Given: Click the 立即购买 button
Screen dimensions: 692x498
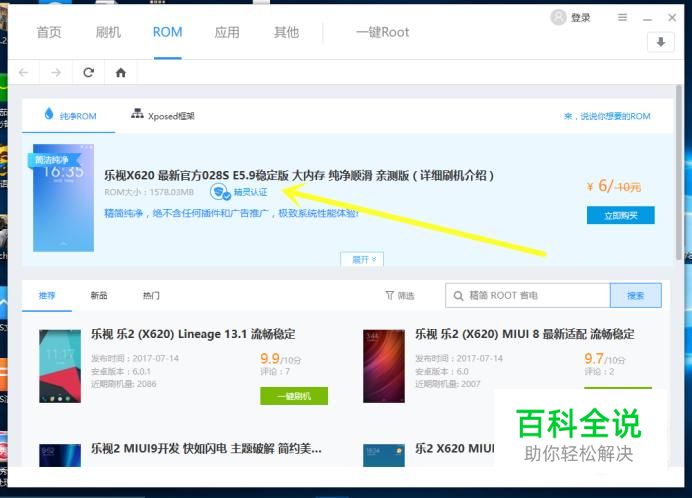Looking at the screenshot, I should pyautogui.click(x=621, y=215).
